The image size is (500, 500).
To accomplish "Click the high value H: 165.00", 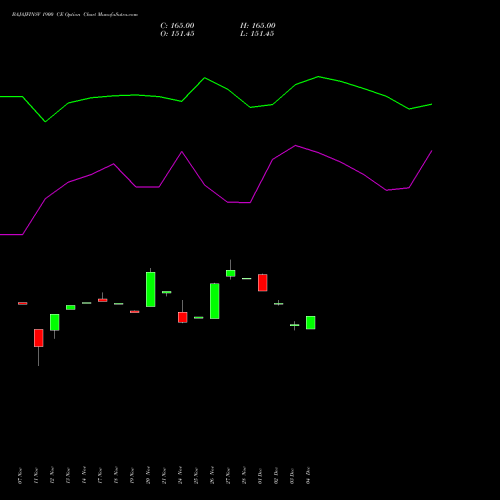I will (258, 26).
